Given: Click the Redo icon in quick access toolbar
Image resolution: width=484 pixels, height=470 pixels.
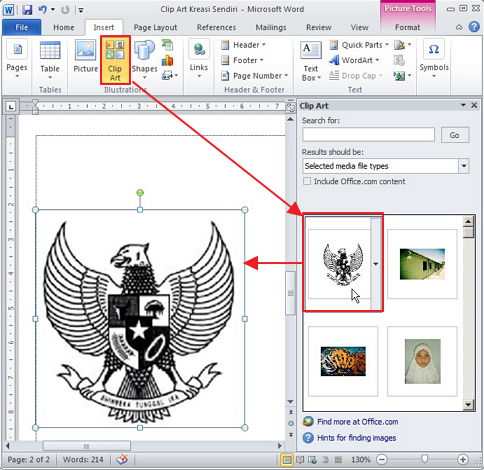Looking at the screenshot, I should coord(65,10).
